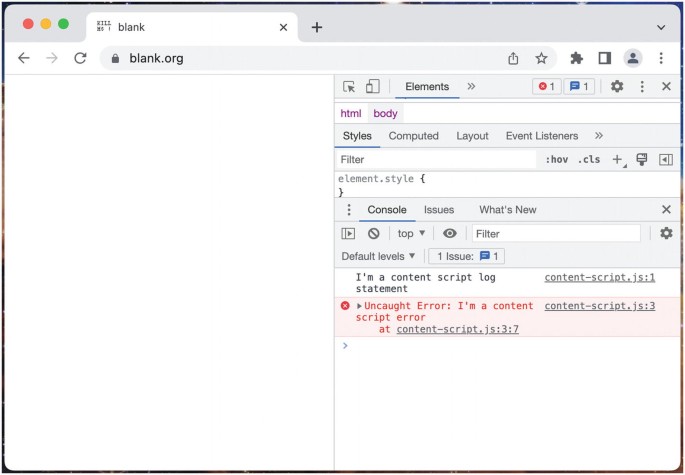The height and width of the screenshot is (475, 685).
Task: Click the 1 Issue button
Action: click(466, 256)
